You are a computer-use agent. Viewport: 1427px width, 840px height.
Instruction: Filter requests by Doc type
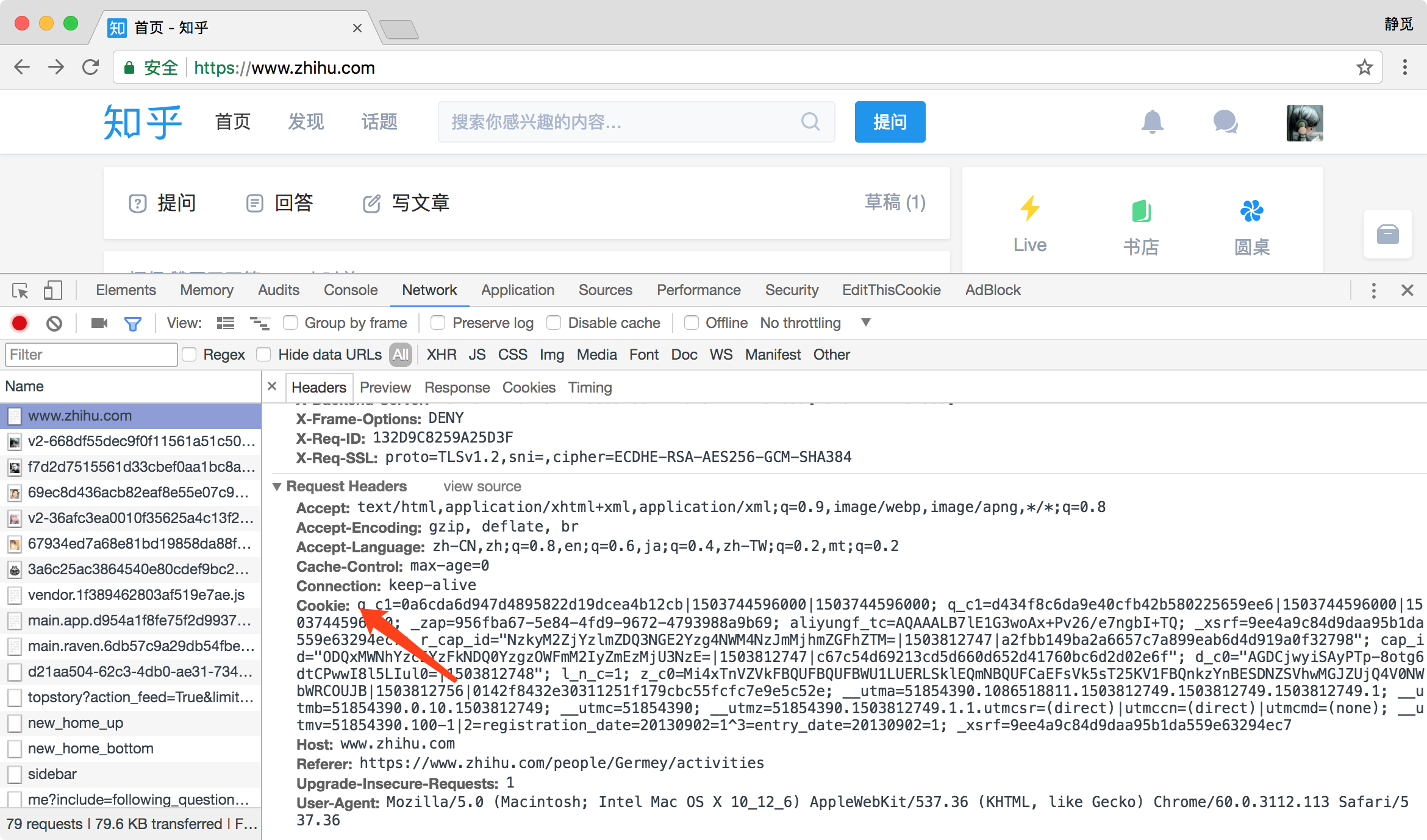point(684,355)
